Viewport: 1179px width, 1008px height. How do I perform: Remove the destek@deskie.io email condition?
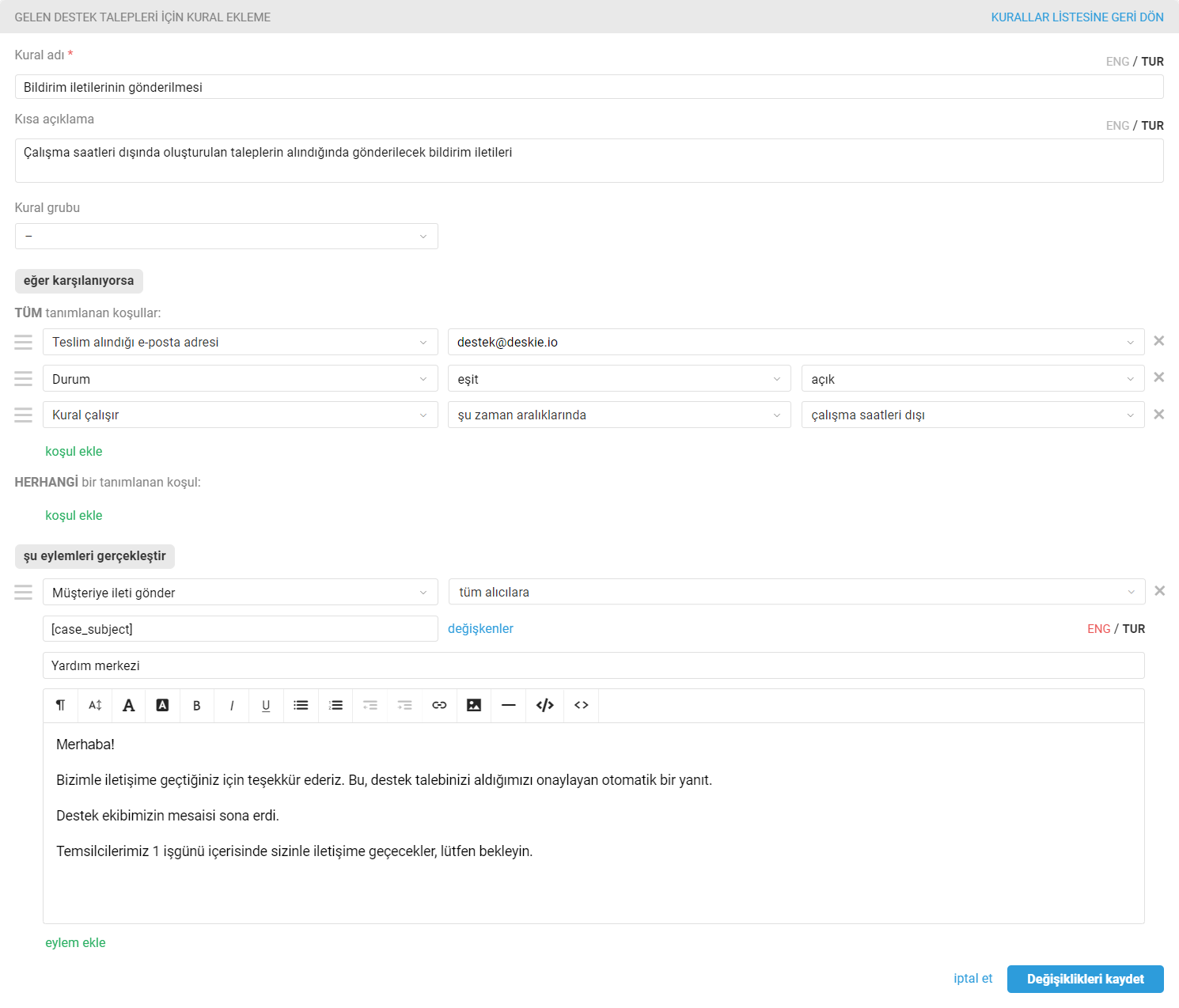click(1159, 341)
